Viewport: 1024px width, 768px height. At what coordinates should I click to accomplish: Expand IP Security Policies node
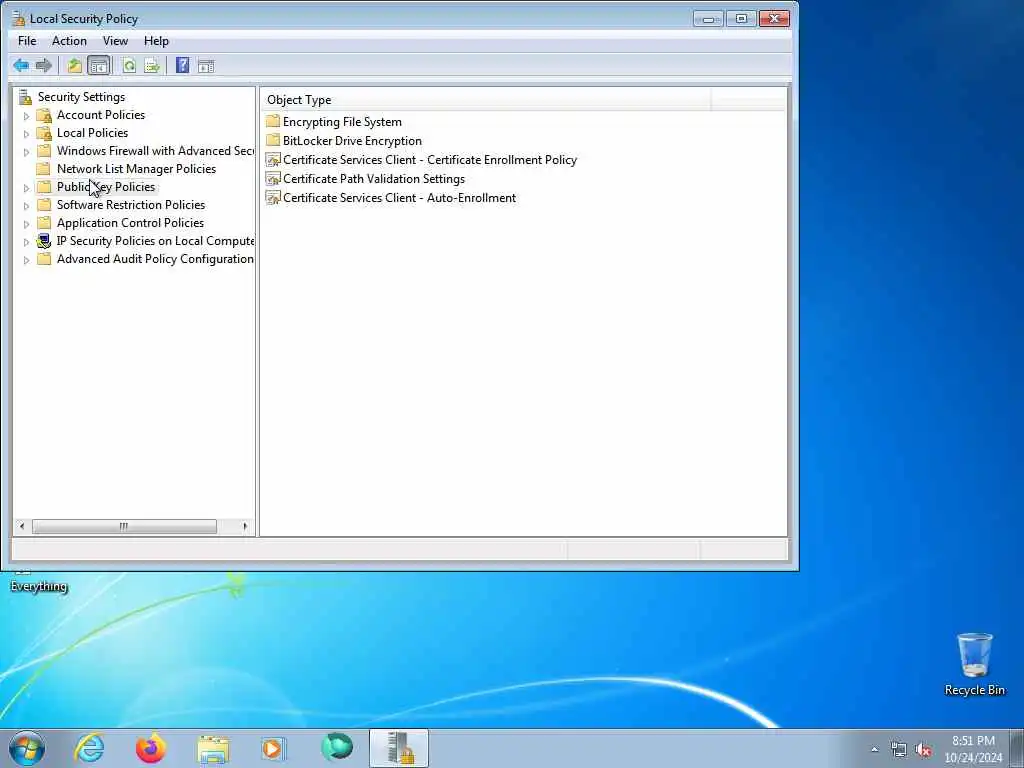(x=26, y=242)
